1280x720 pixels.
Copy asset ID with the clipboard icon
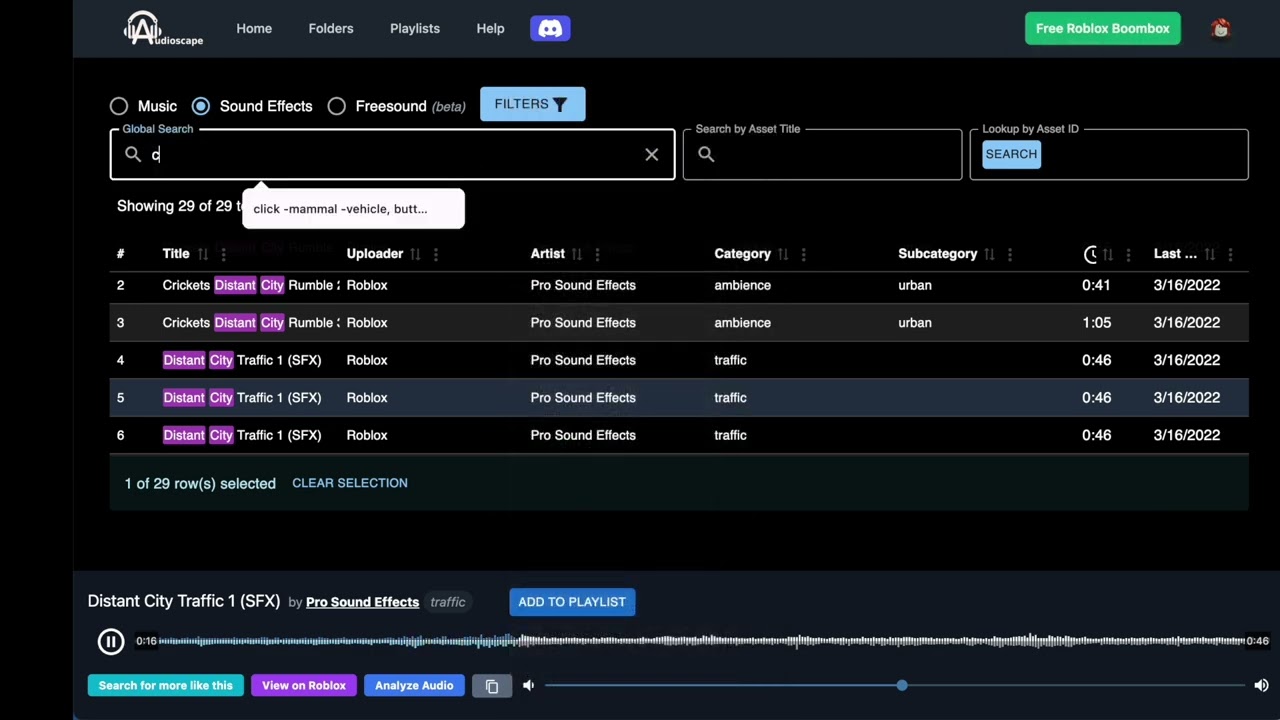(x=492, y=686)
